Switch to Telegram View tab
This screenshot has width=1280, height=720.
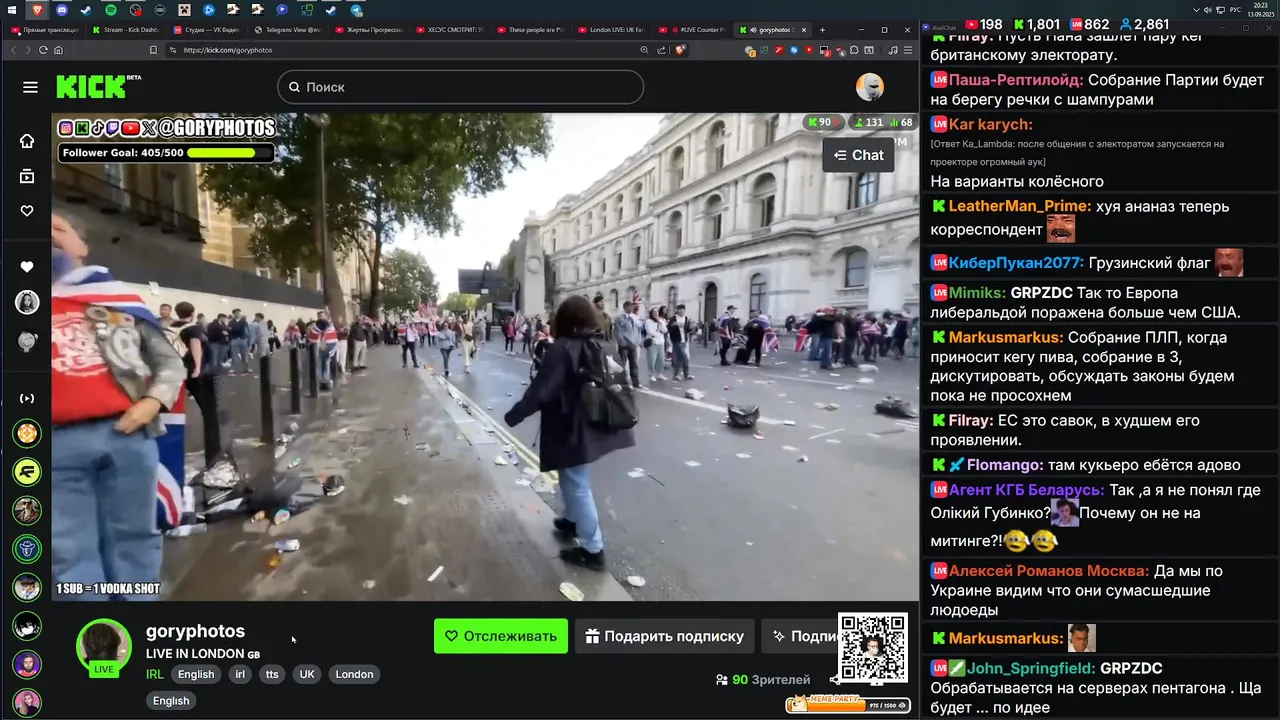(x=288, y=30)
